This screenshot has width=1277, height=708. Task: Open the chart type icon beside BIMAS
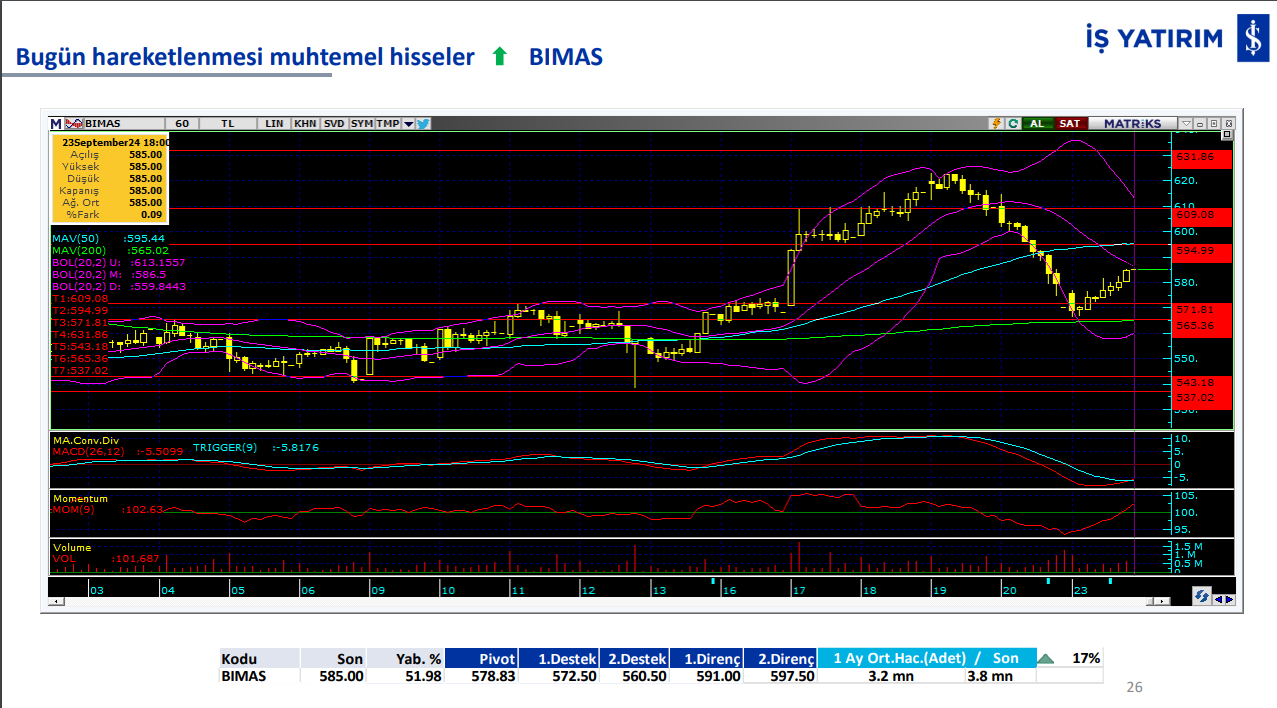click(x=72, y=124)
